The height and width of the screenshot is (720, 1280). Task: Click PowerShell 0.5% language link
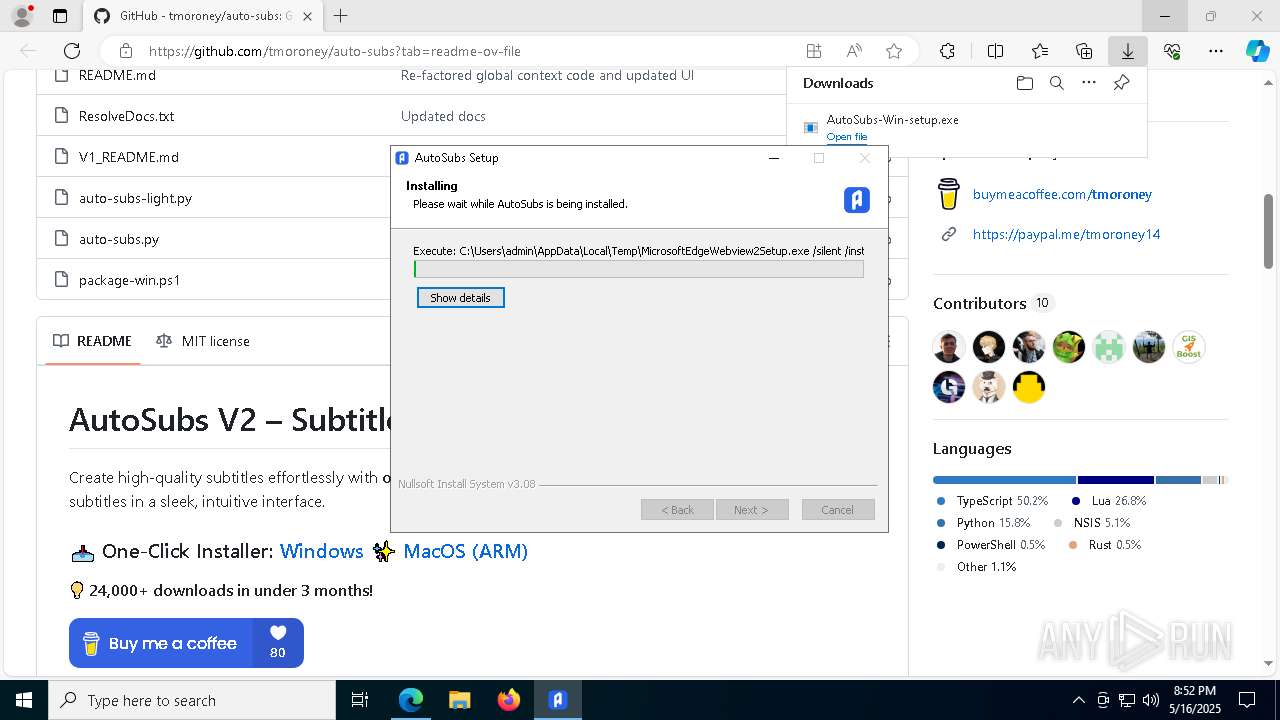click(x=991, y=544)
